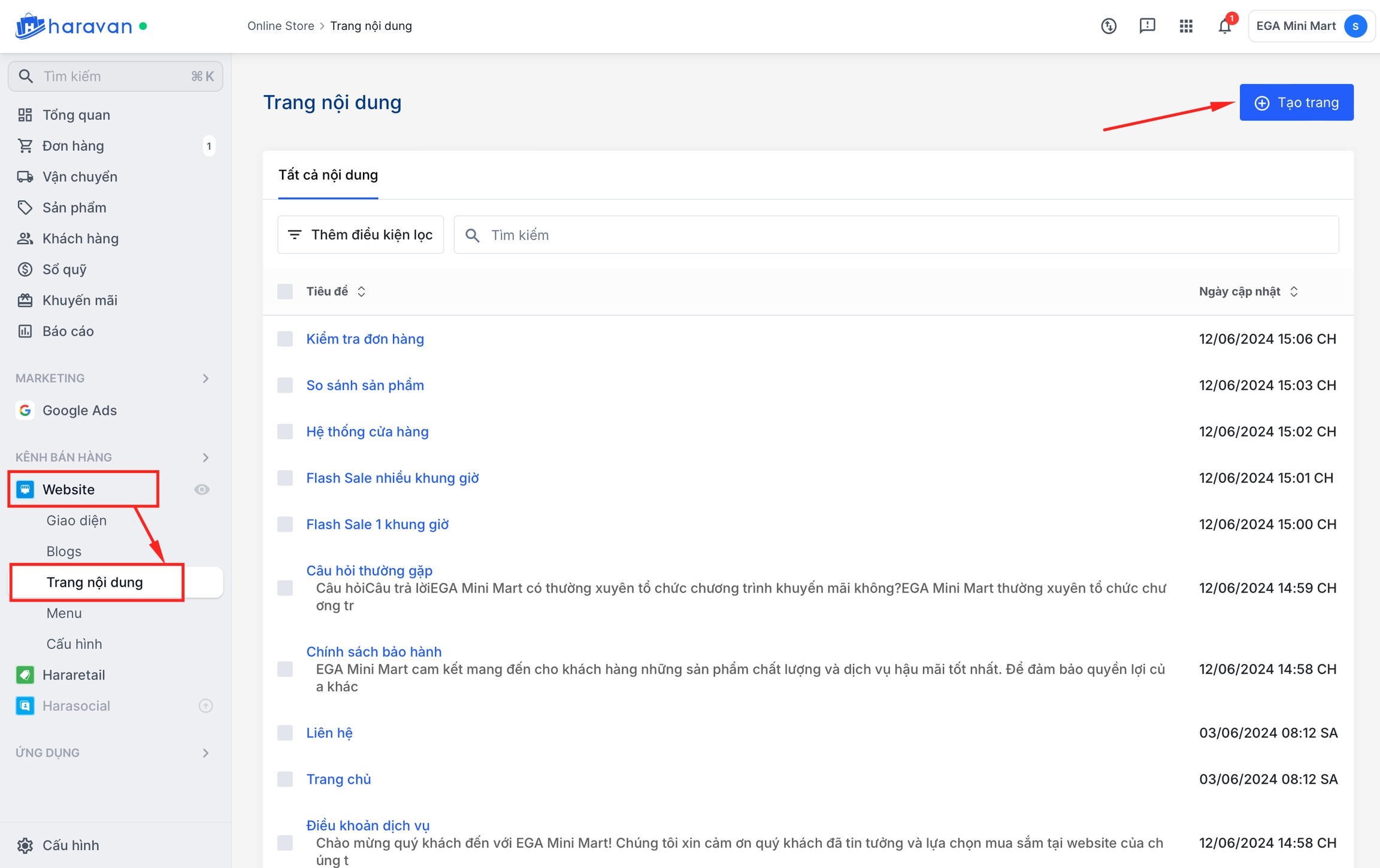Check the select-all checkbox beside Tiêu đề
Screen dimensions: 1380x868
pyautogui.click(x=285, y=292)
